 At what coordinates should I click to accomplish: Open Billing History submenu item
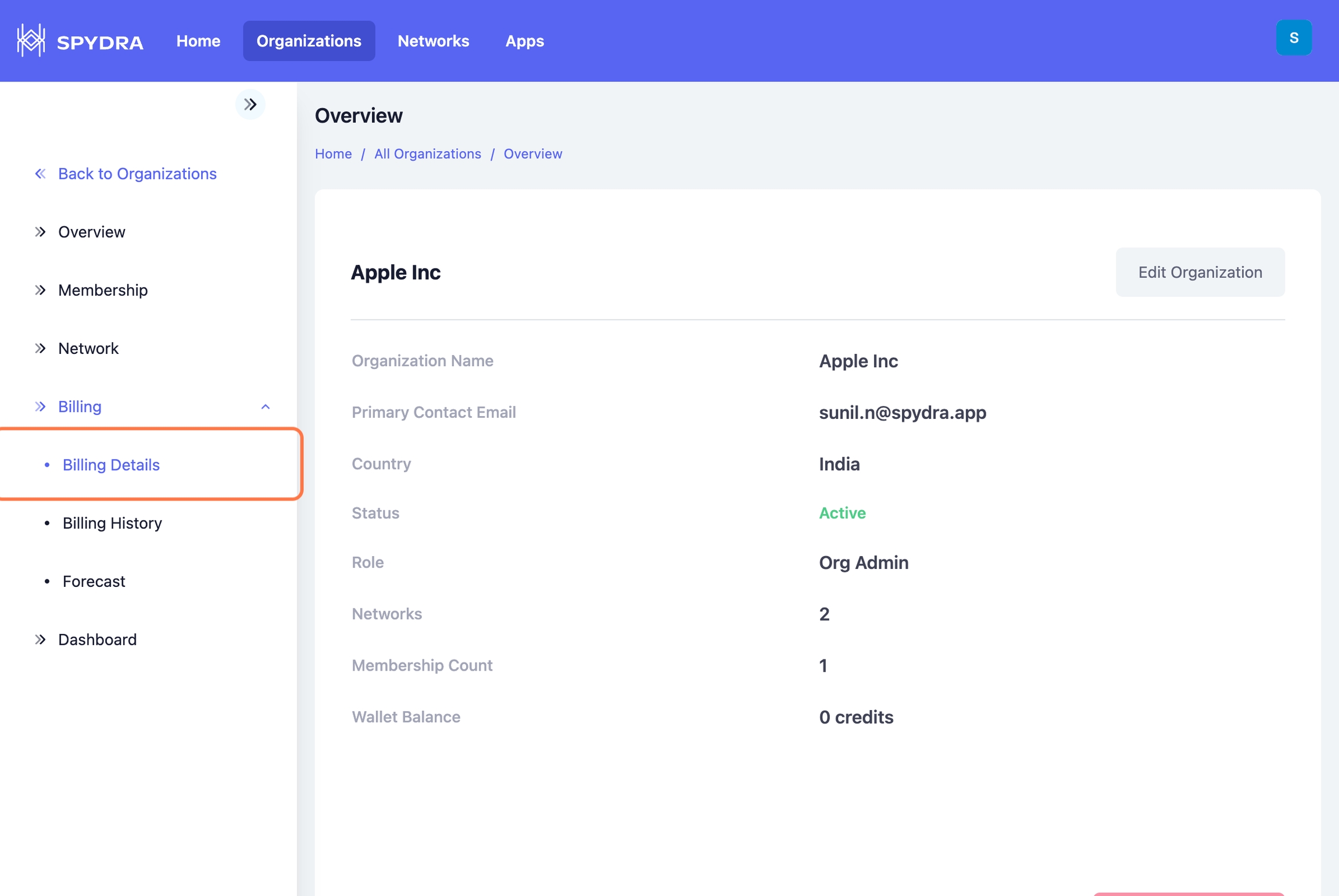tap(112, 523)
